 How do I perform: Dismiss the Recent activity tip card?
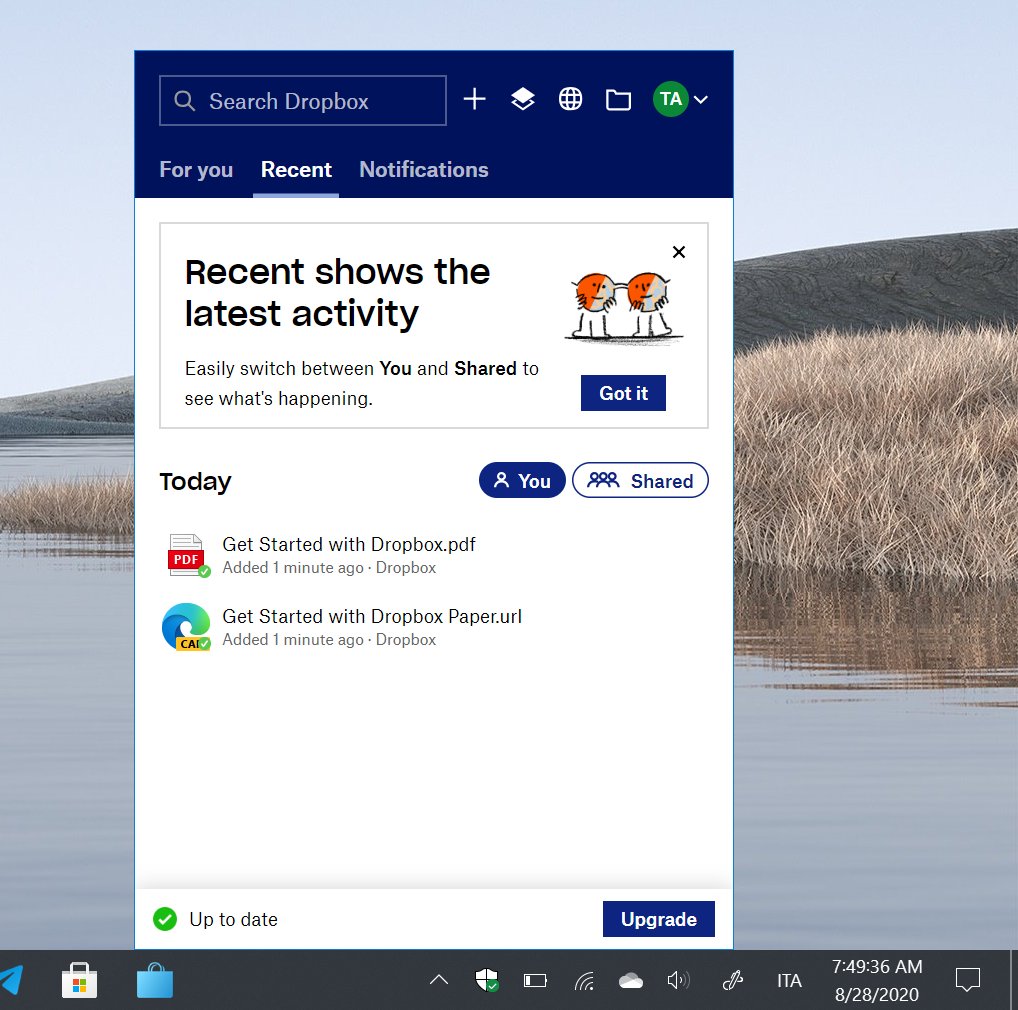[679, 252]
